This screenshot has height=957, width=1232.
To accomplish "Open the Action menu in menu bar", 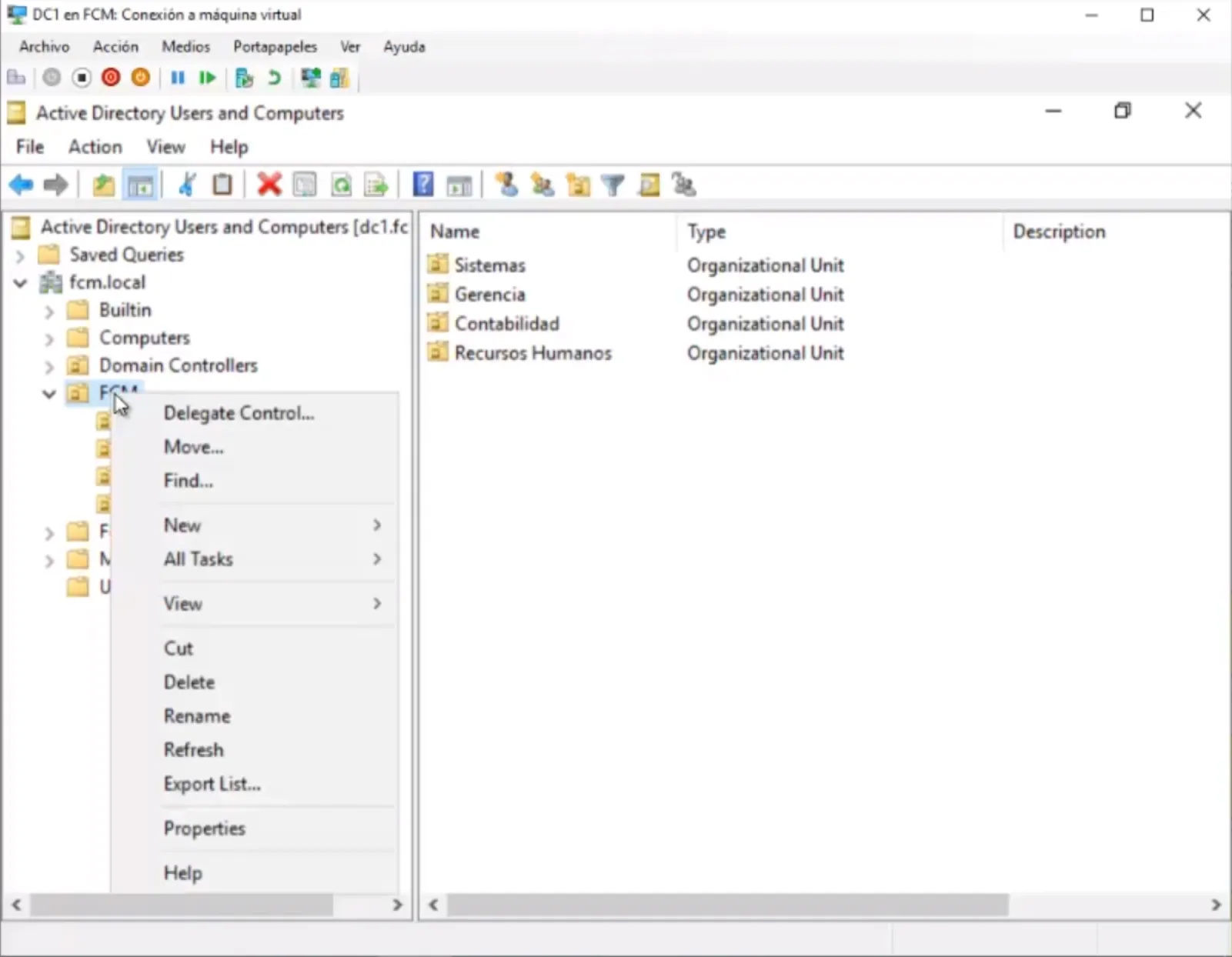I will point(95,147).
